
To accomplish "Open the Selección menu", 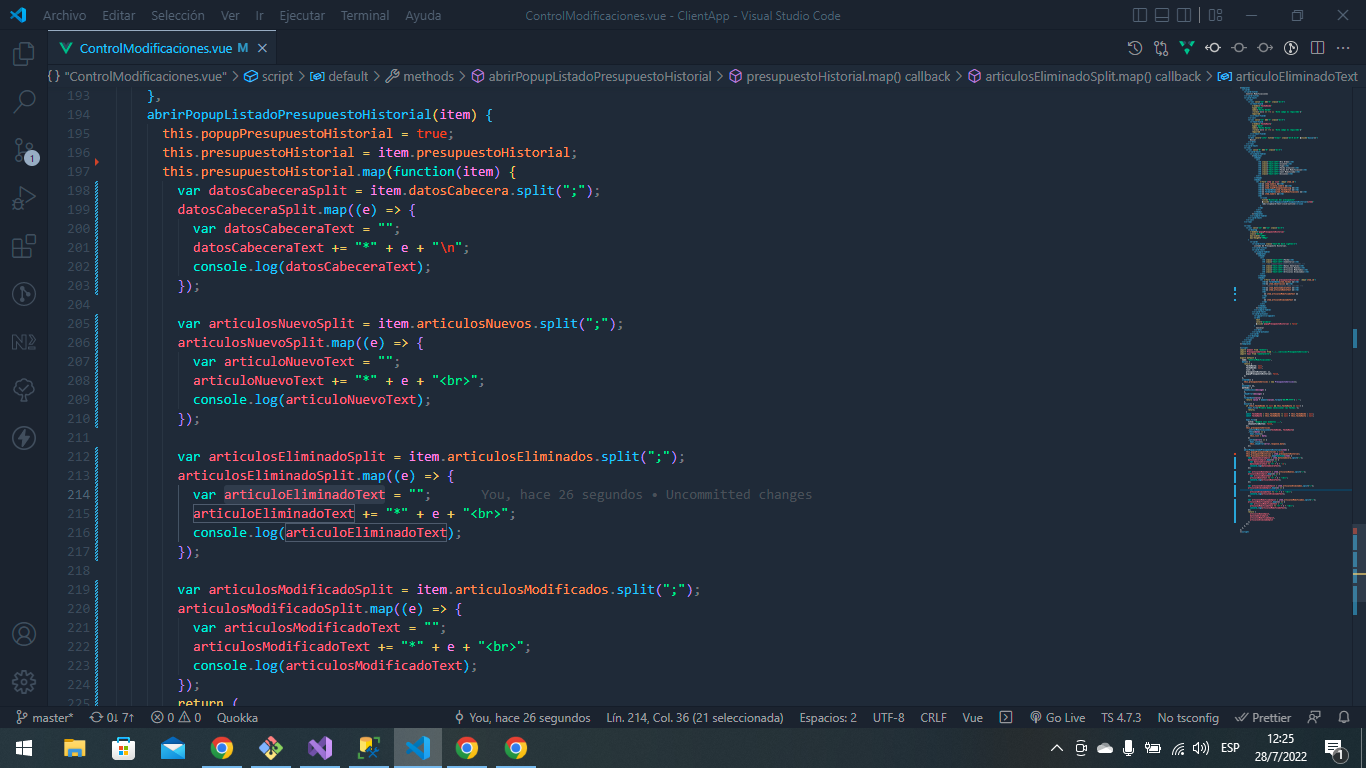I will point(178,16).
